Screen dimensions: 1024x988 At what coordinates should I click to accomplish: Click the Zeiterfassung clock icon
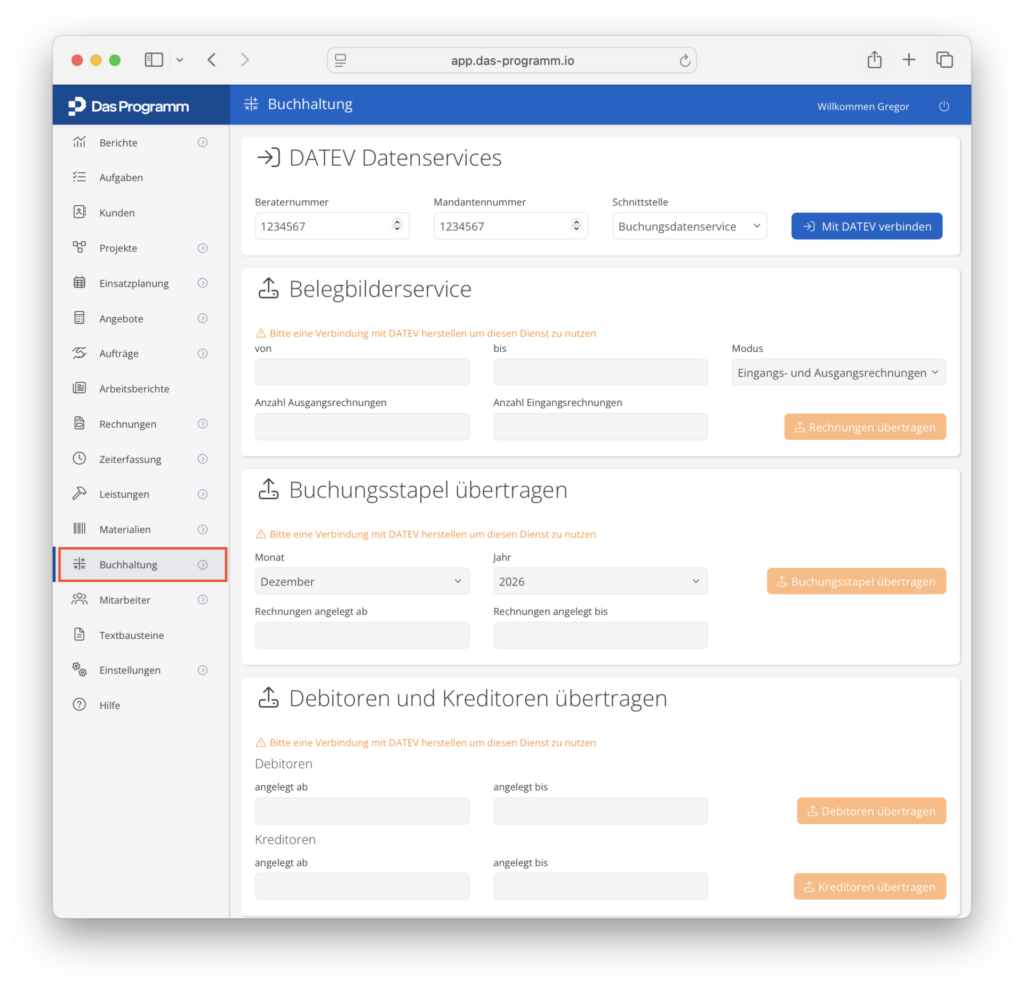79,459
